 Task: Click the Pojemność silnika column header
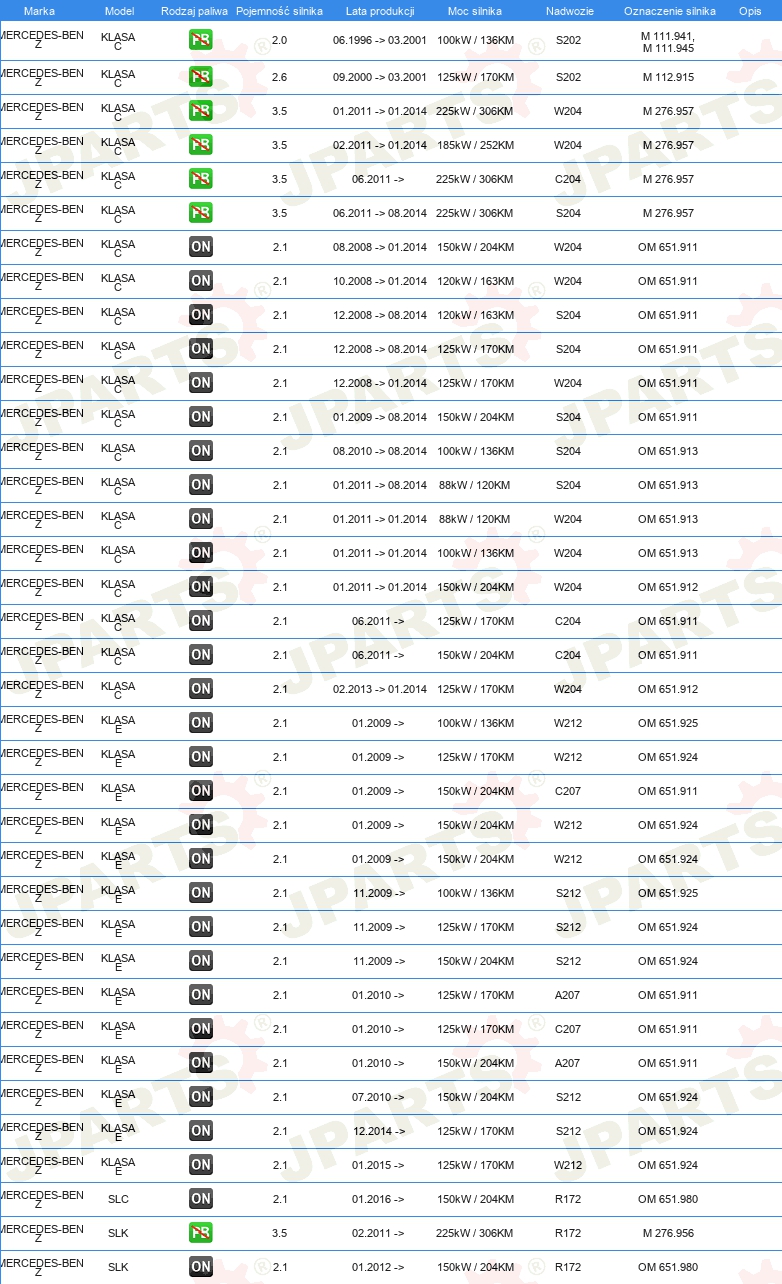click(279, 11)
